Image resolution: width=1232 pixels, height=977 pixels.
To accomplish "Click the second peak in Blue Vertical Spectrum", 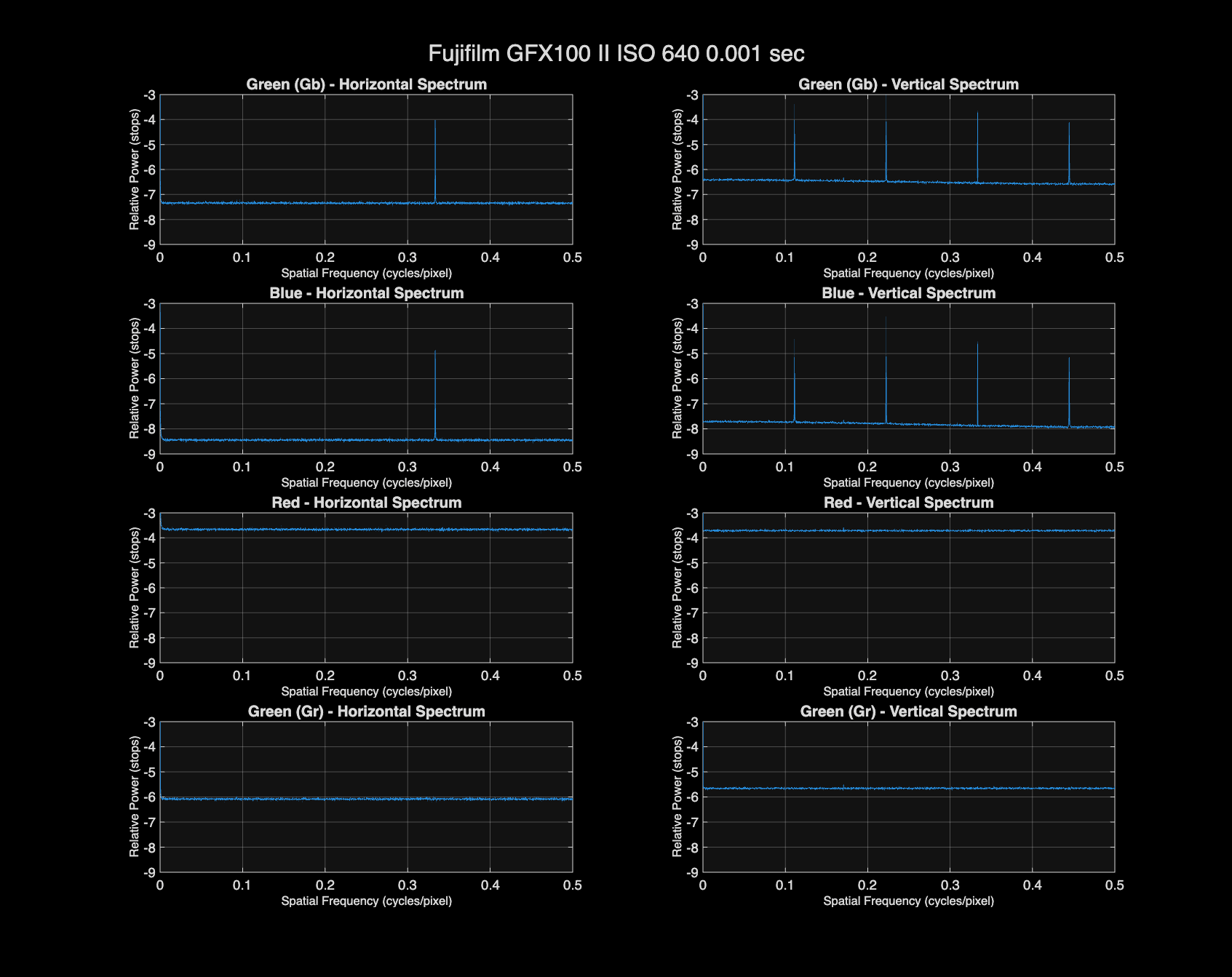I will (x=886, y=371).
